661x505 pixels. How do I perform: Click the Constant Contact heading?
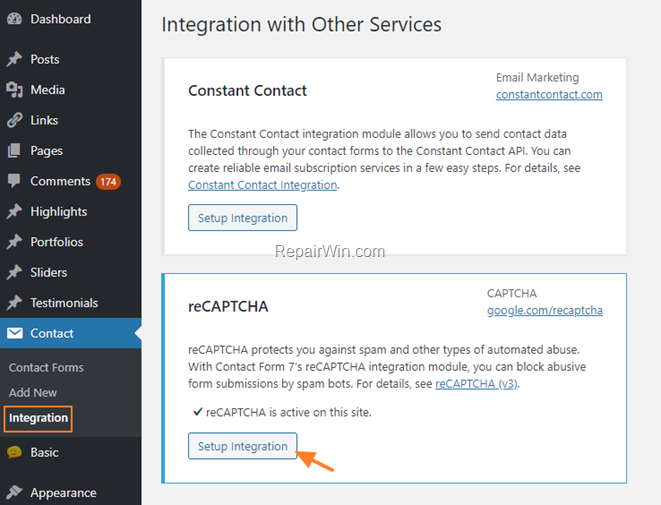247,91
